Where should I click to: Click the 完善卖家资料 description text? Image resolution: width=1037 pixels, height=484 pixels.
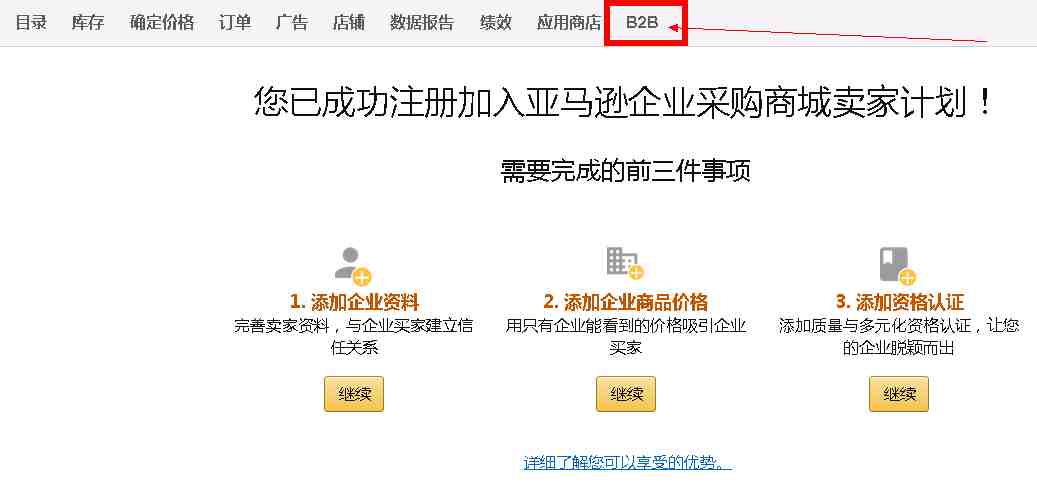[x=354, y=336]
